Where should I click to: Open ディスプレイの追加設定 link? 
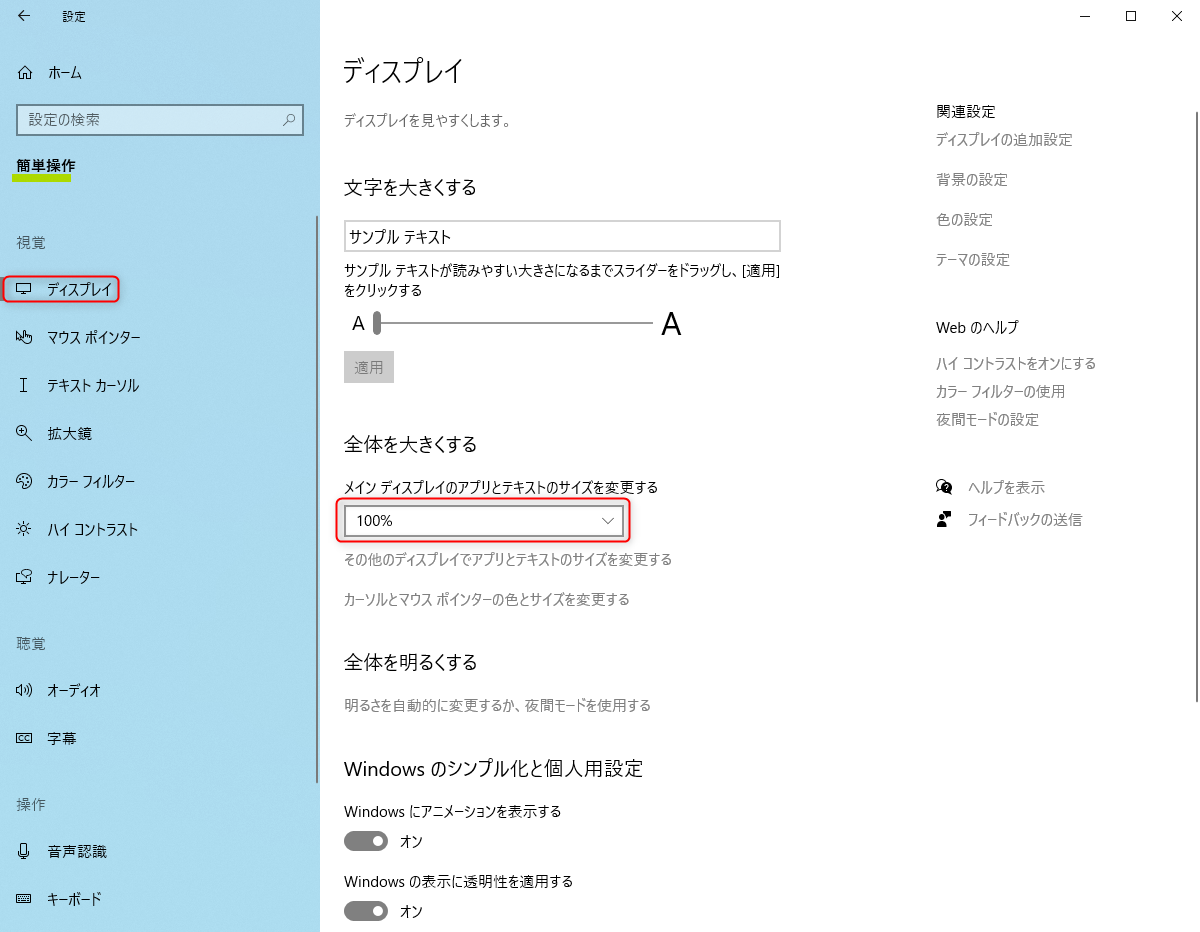click(x=1004, y=140)
